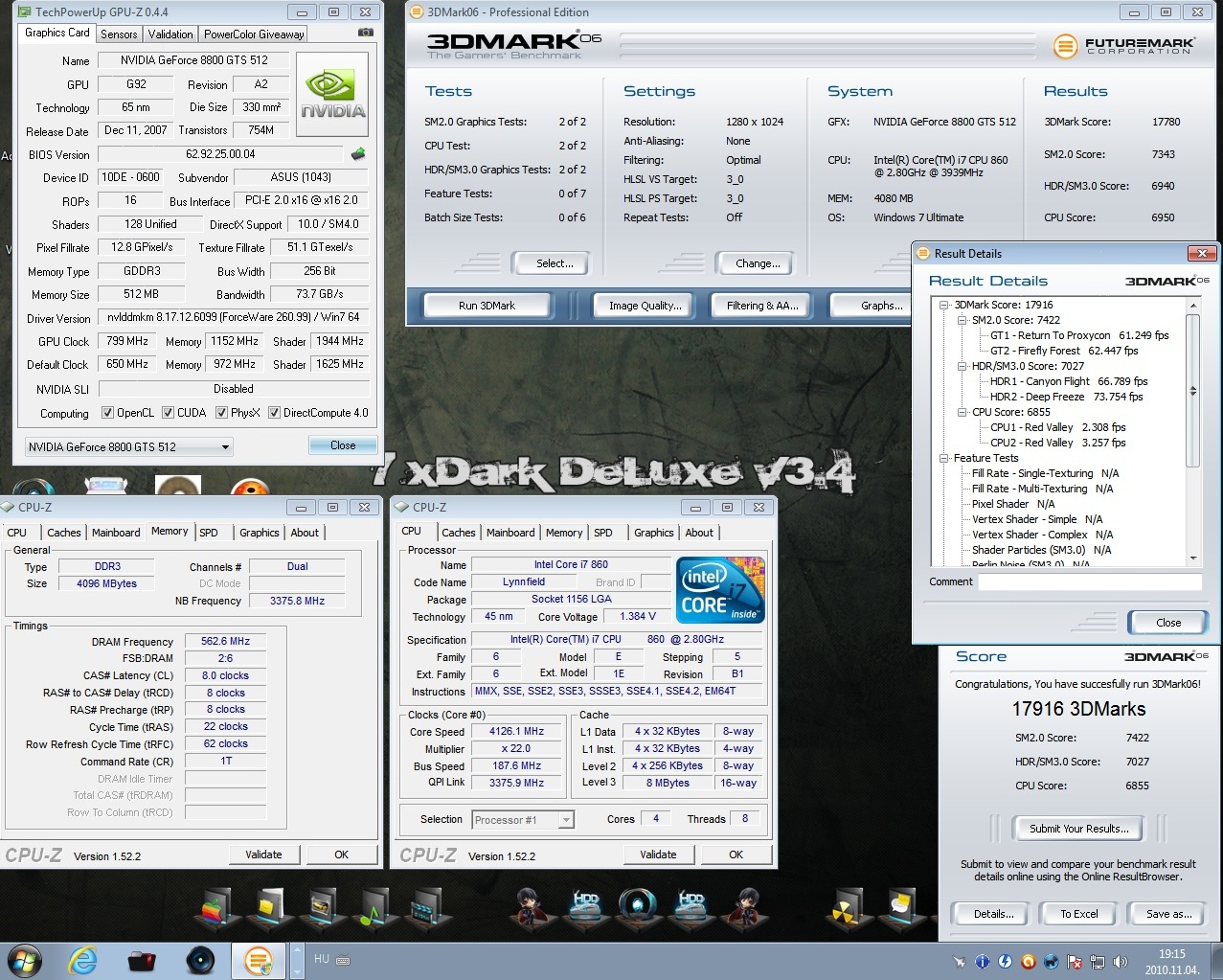The width and height of the screenshot is (1223, 980).
Task: Toggle the OpenCL checkbox
Action: pyautogui.click(x=108, y=413)
